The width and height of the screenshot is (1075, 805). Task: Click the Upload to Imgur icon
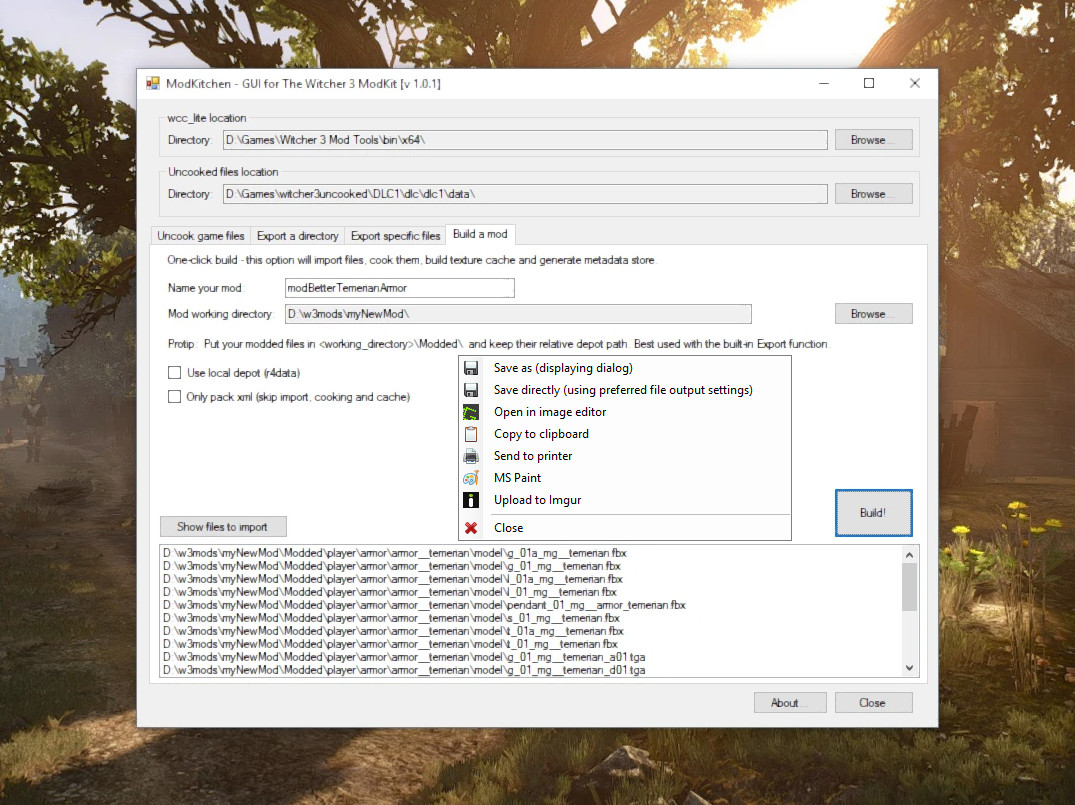coord(471,500)
